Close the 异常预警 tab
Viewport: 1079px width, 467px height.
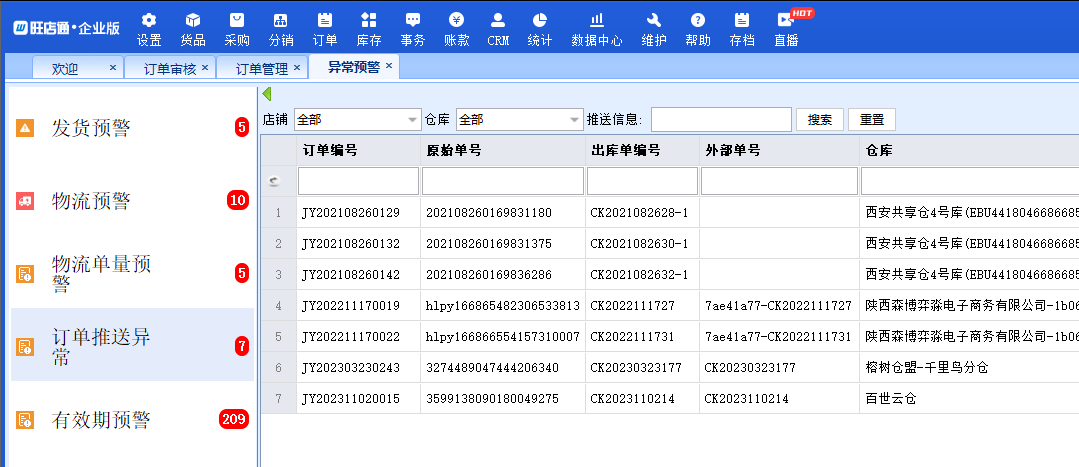390,66
